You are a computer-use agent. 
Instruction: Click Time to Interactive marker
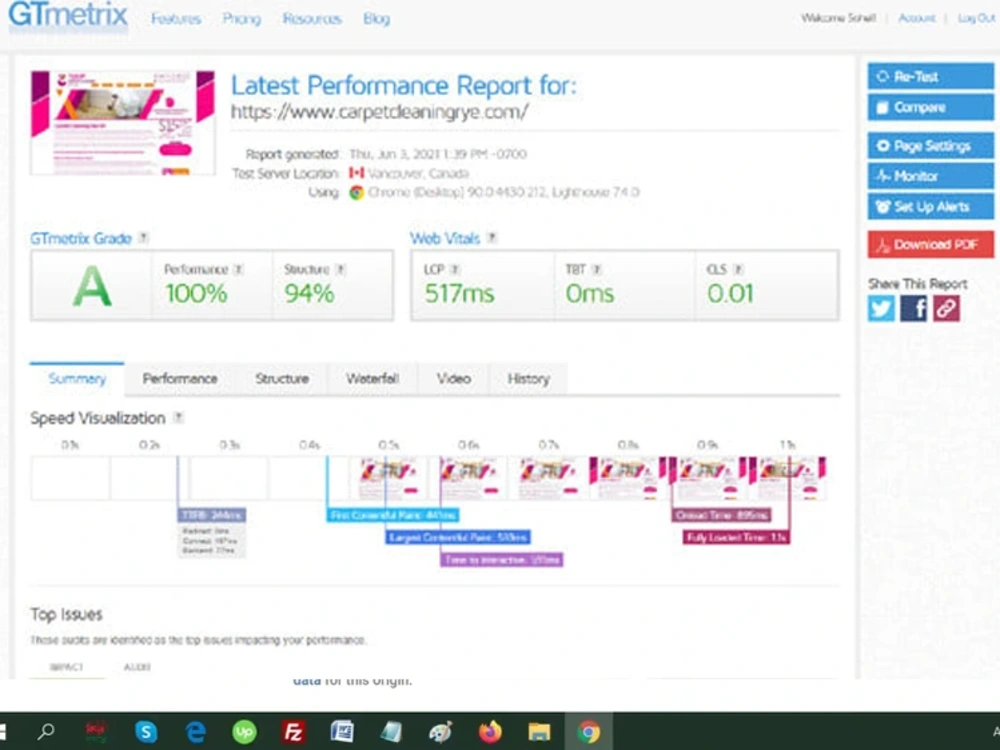coord(502,560)
